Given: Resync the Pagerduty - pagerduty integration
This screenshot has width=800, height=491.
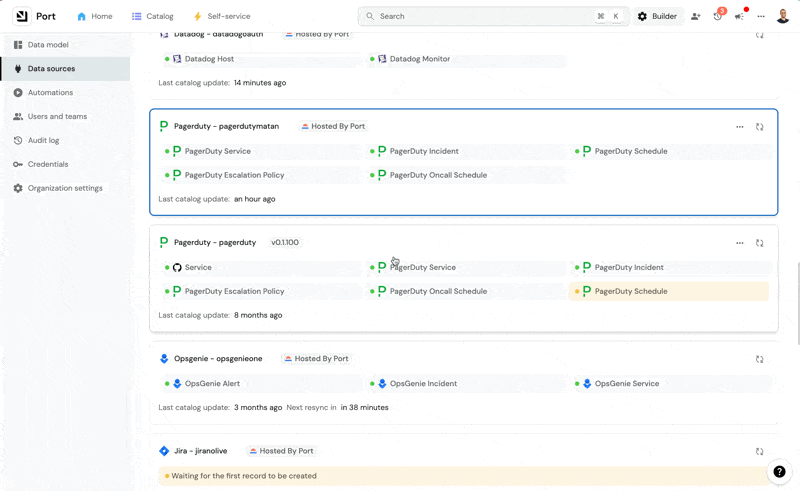Looking at the screenshot, I should 760,243.
